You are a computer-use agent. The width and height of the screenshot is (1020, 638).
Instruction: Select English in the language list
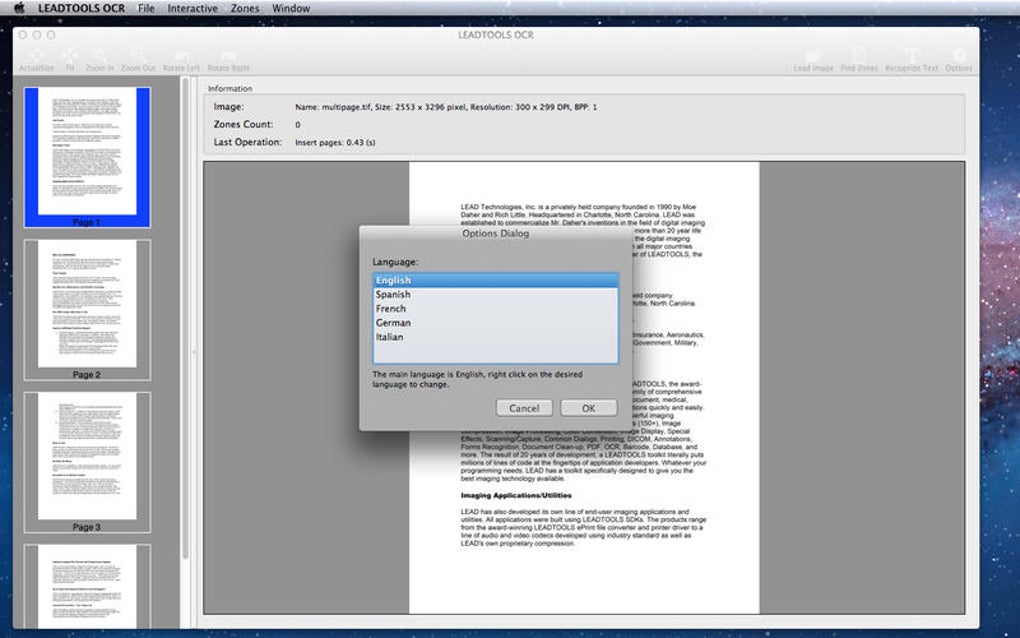(496, 280)
